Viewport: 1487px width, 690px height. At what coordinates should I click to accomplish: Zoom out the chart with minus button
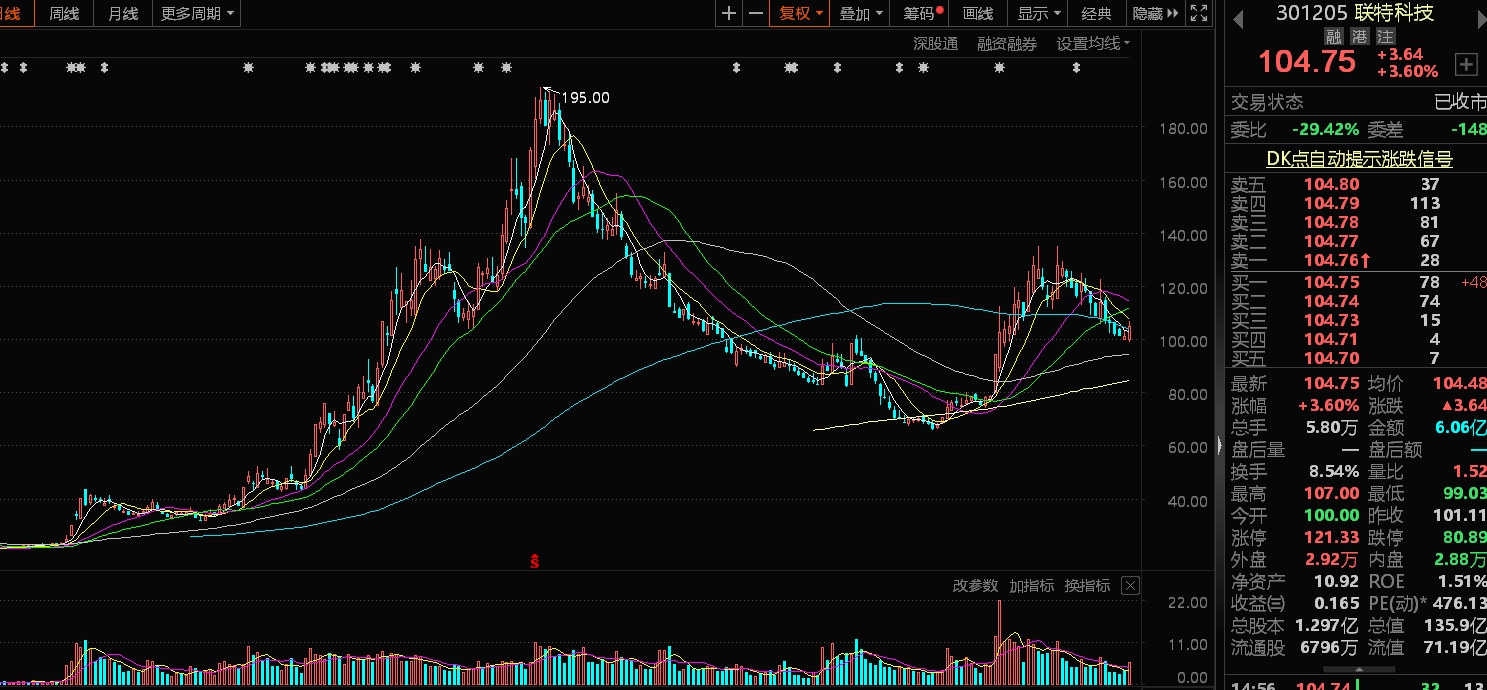click(x=755, y=13)
